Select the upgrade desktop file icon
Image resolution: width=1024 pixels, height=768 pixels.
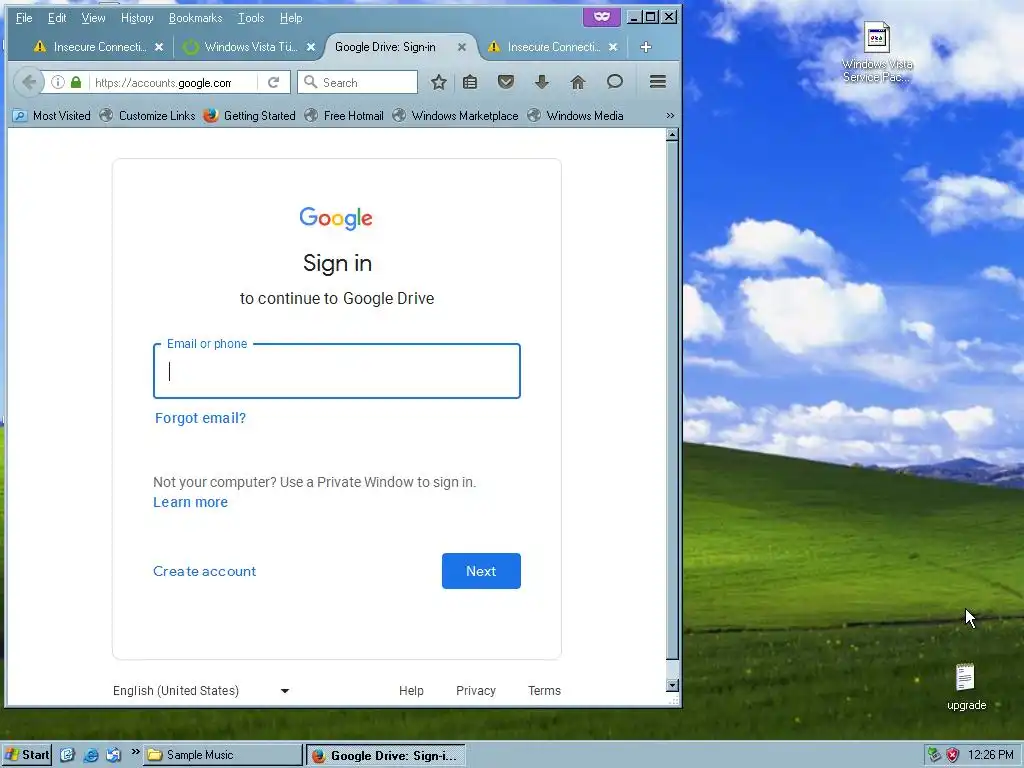pyautogui.click(x=966, y=687)
